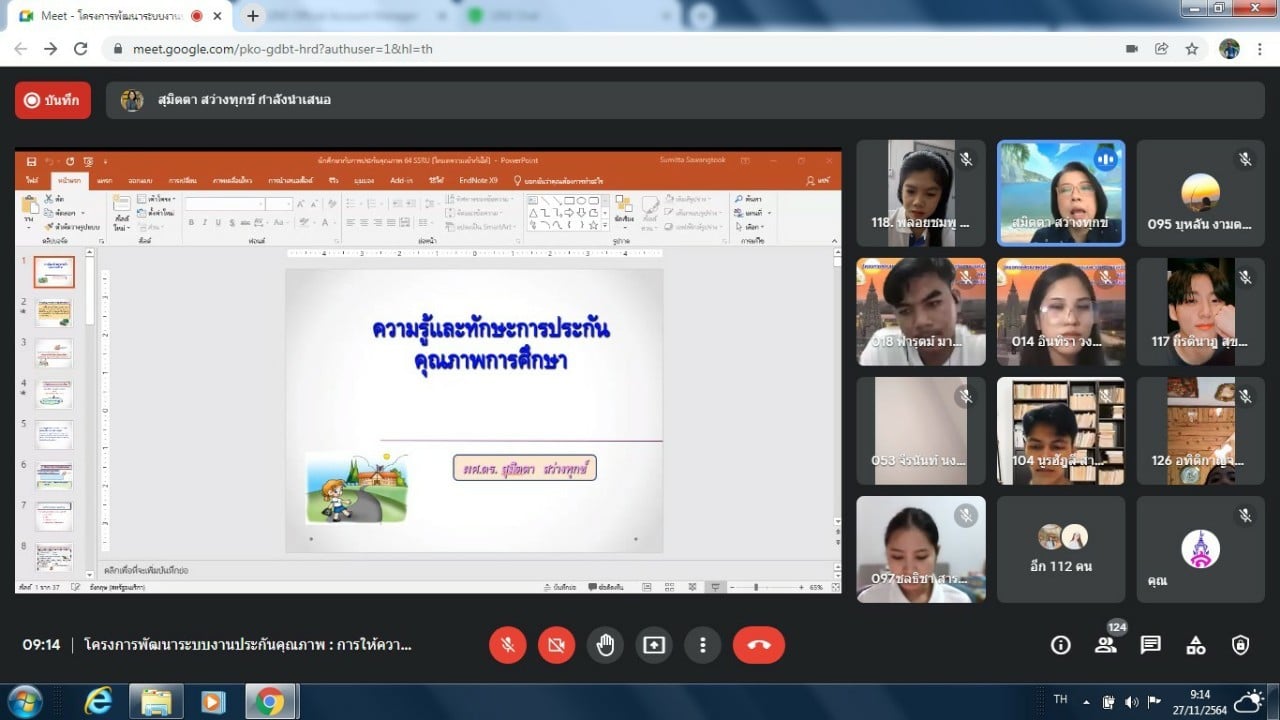Screen dimensions: 1280x720
Task: Click the red recording indicator button
Action: tap(52, 100)
